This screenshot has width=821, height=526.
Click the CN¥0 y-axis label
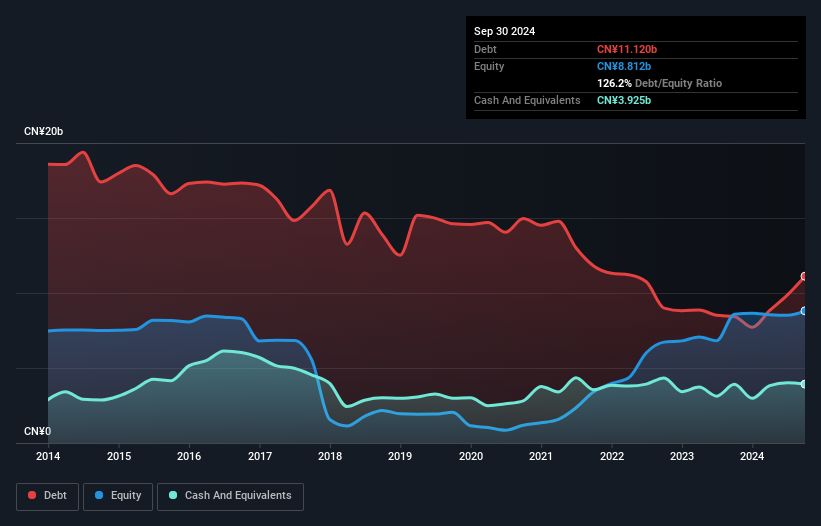pyautogui.click(x=38, y=431)
